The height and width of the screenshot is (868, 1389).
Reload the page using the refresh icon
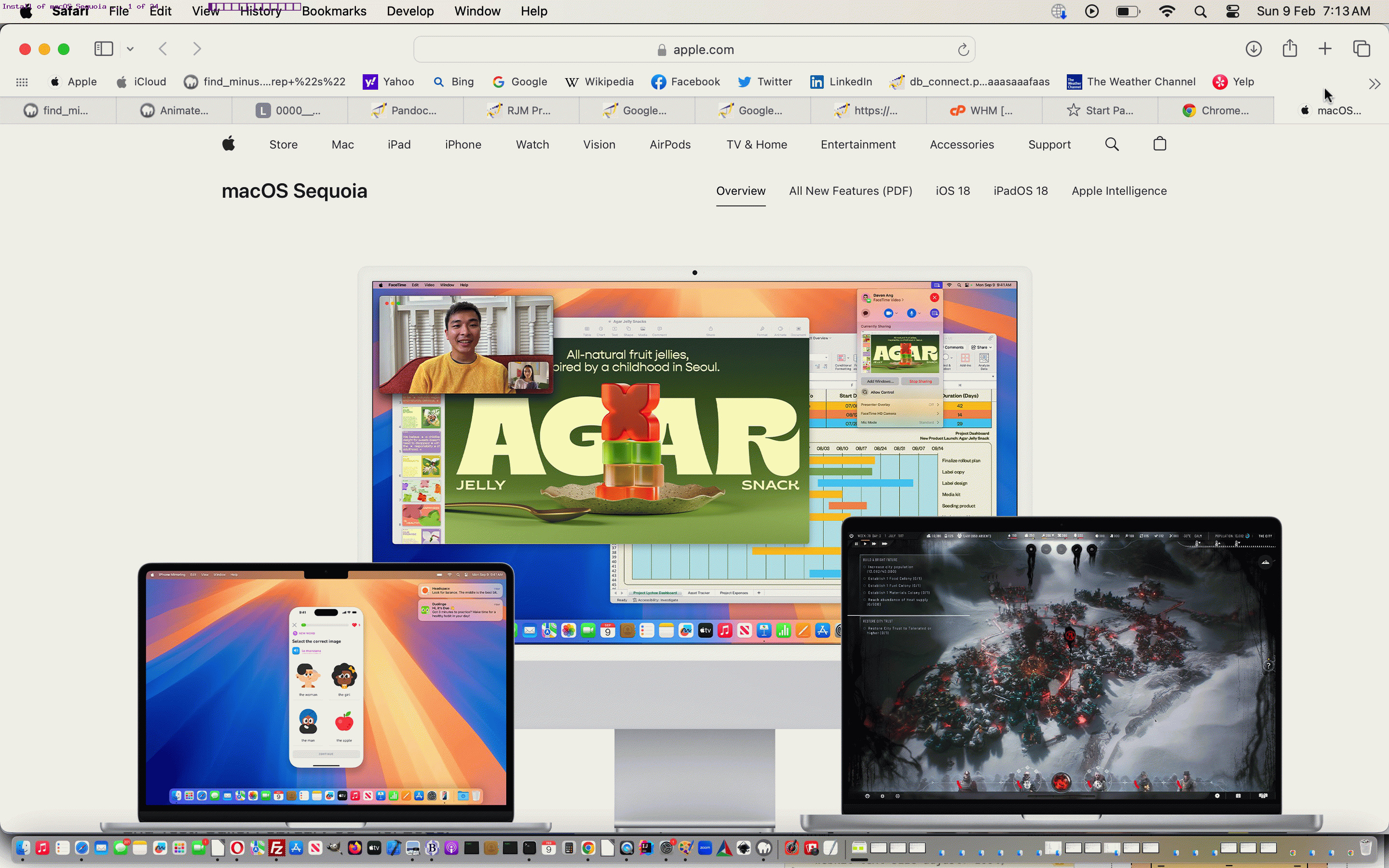point(963,50)
